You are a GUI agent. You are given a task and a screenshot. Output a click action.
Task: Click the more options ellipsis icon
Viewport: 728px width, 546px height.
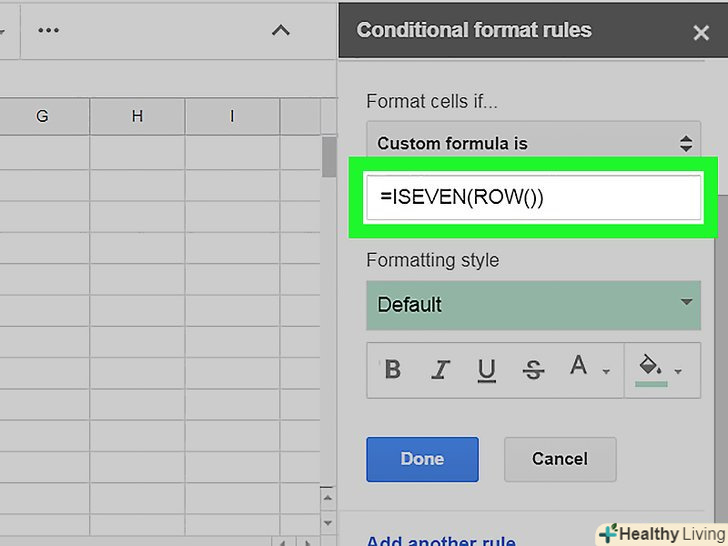(x=48, y=30)
